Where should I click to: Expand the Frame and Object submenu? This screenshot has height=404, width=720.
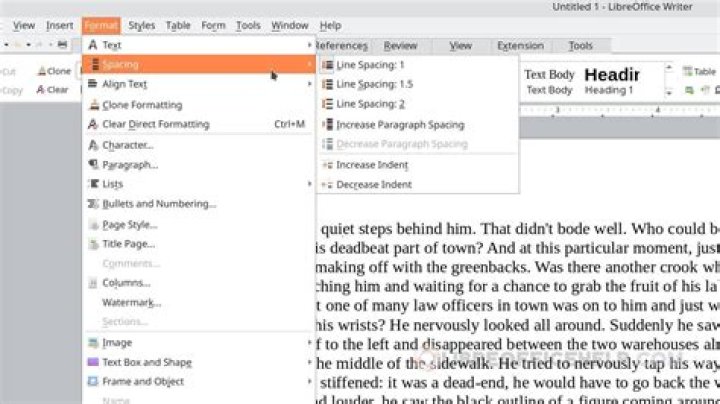tap(199, 382)
